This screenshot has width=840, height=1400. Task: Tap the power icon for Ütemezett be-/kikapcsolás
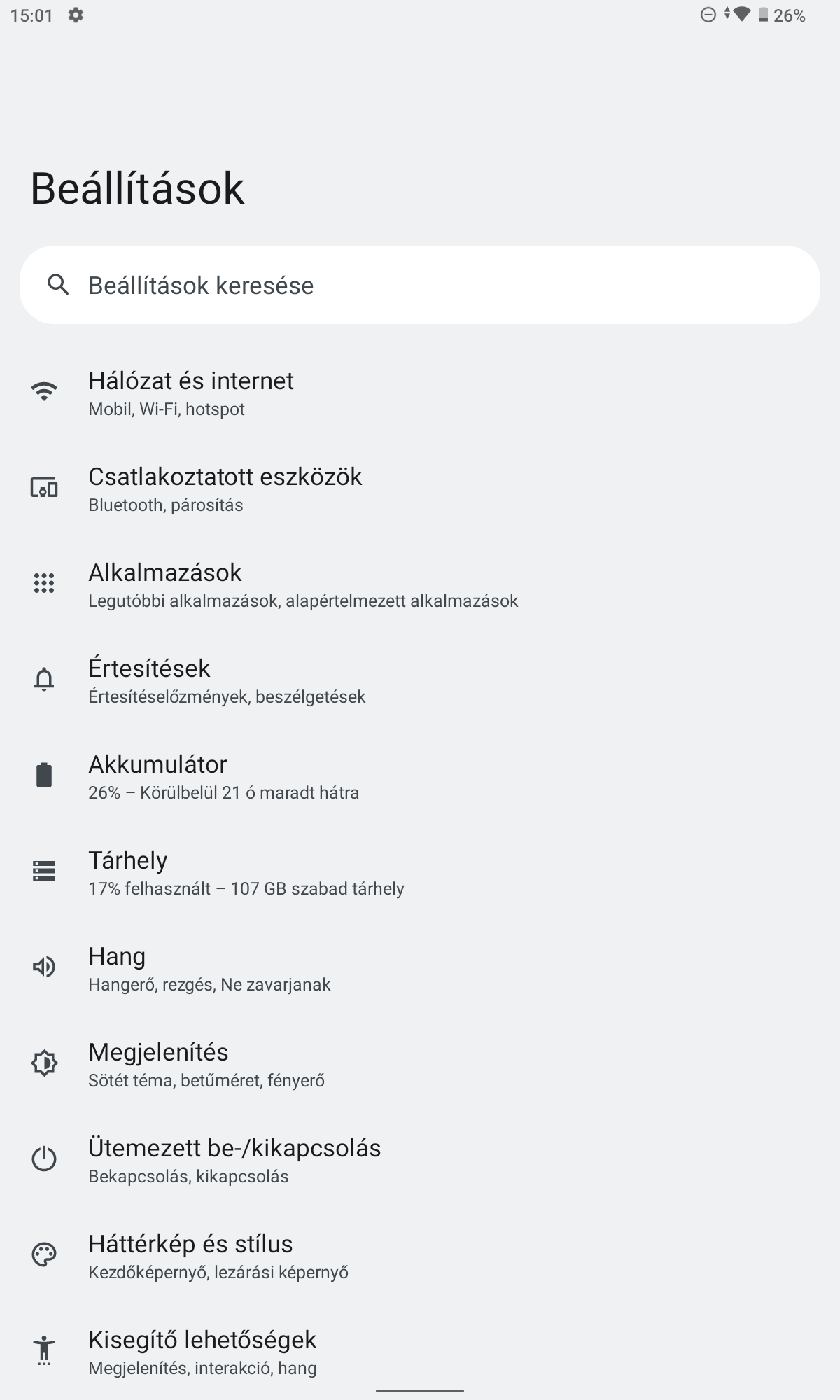(x=44, y=1158)
